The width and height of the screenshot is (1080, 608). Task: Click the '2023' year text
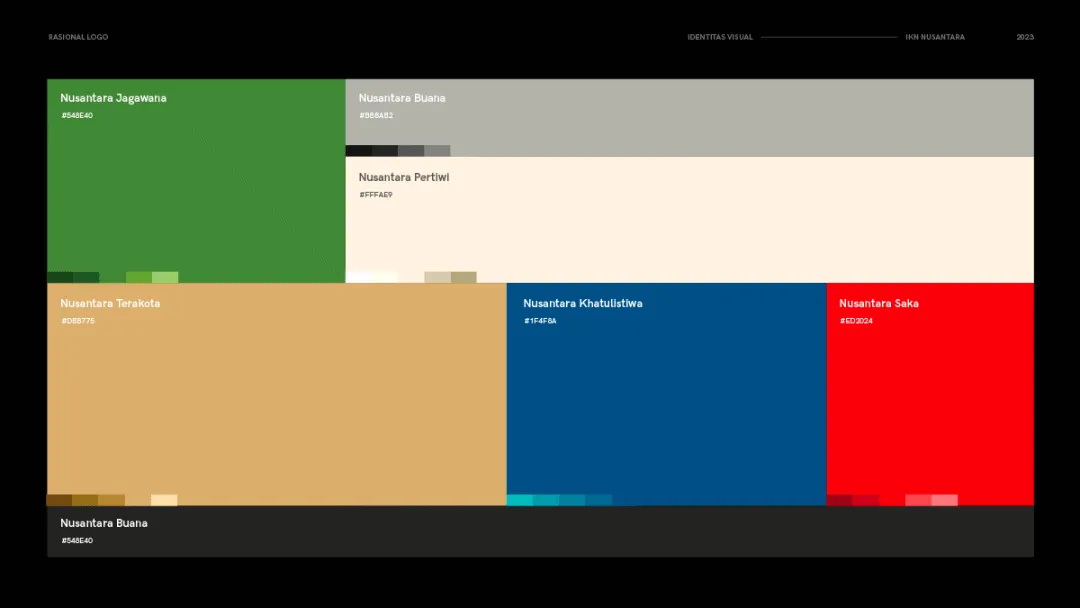(x=1025, y=37)
